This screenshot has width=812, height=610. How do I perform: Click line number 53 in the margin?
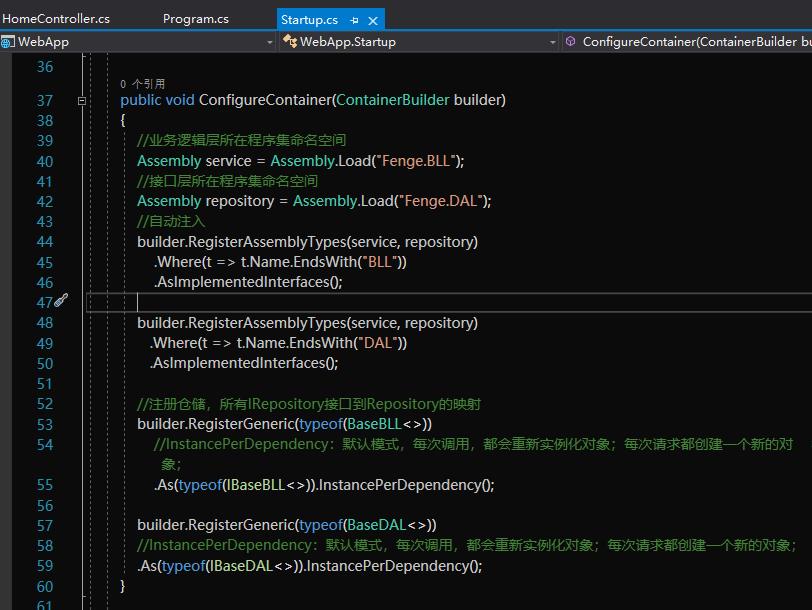pos(44,424)
